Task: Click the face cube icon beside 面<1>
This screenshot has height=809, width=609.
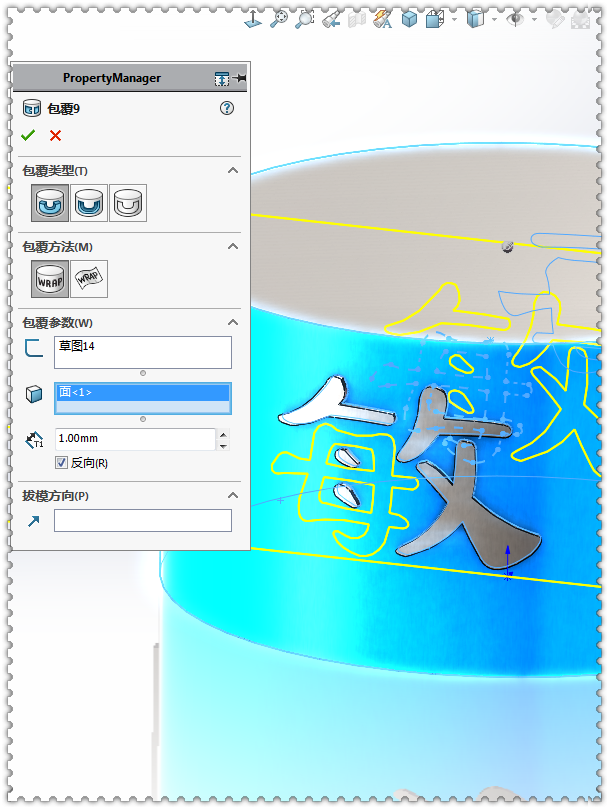Action: 34,394
